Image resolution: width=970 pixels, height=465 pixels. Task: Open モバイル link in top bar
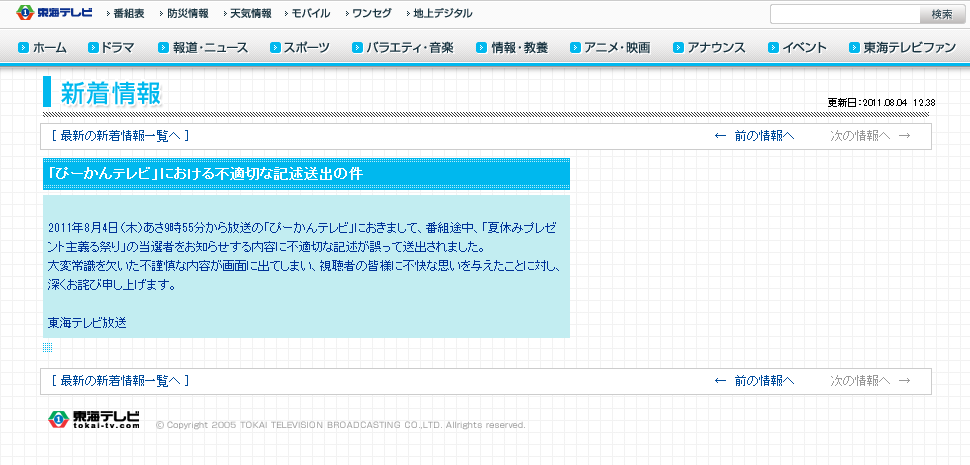tap(311, 13)
